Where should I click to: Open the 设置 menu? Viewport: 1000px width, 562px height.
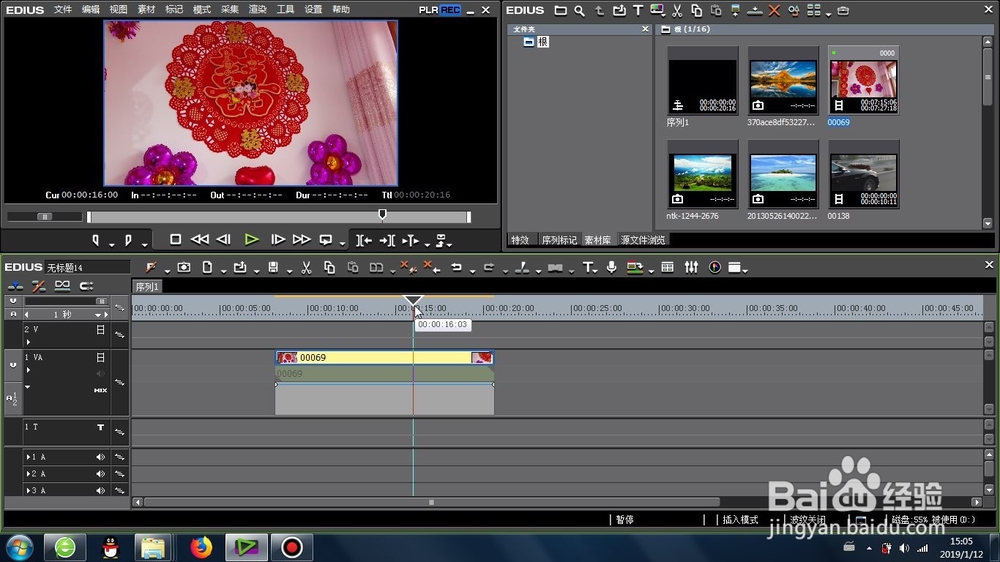pos(313,10)
